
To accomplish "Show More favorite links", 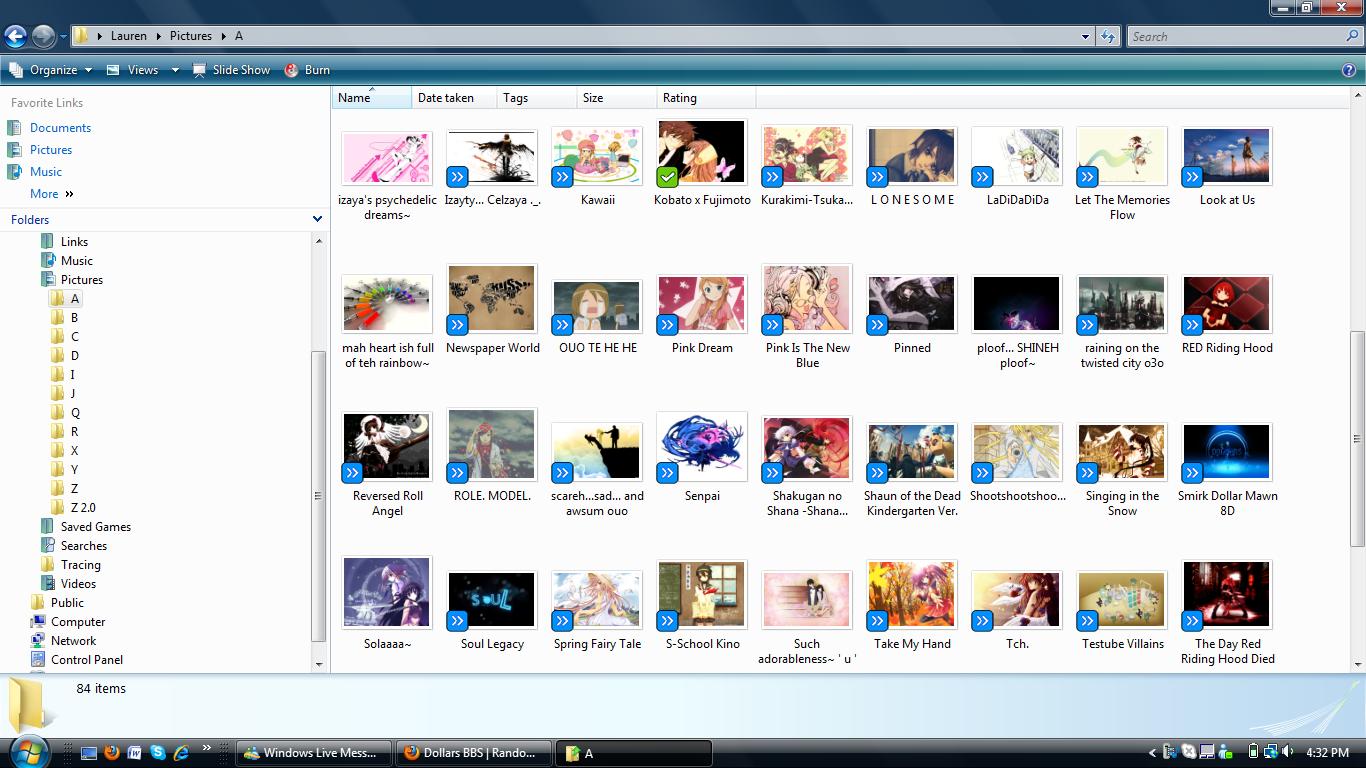I will pos(51,194).
